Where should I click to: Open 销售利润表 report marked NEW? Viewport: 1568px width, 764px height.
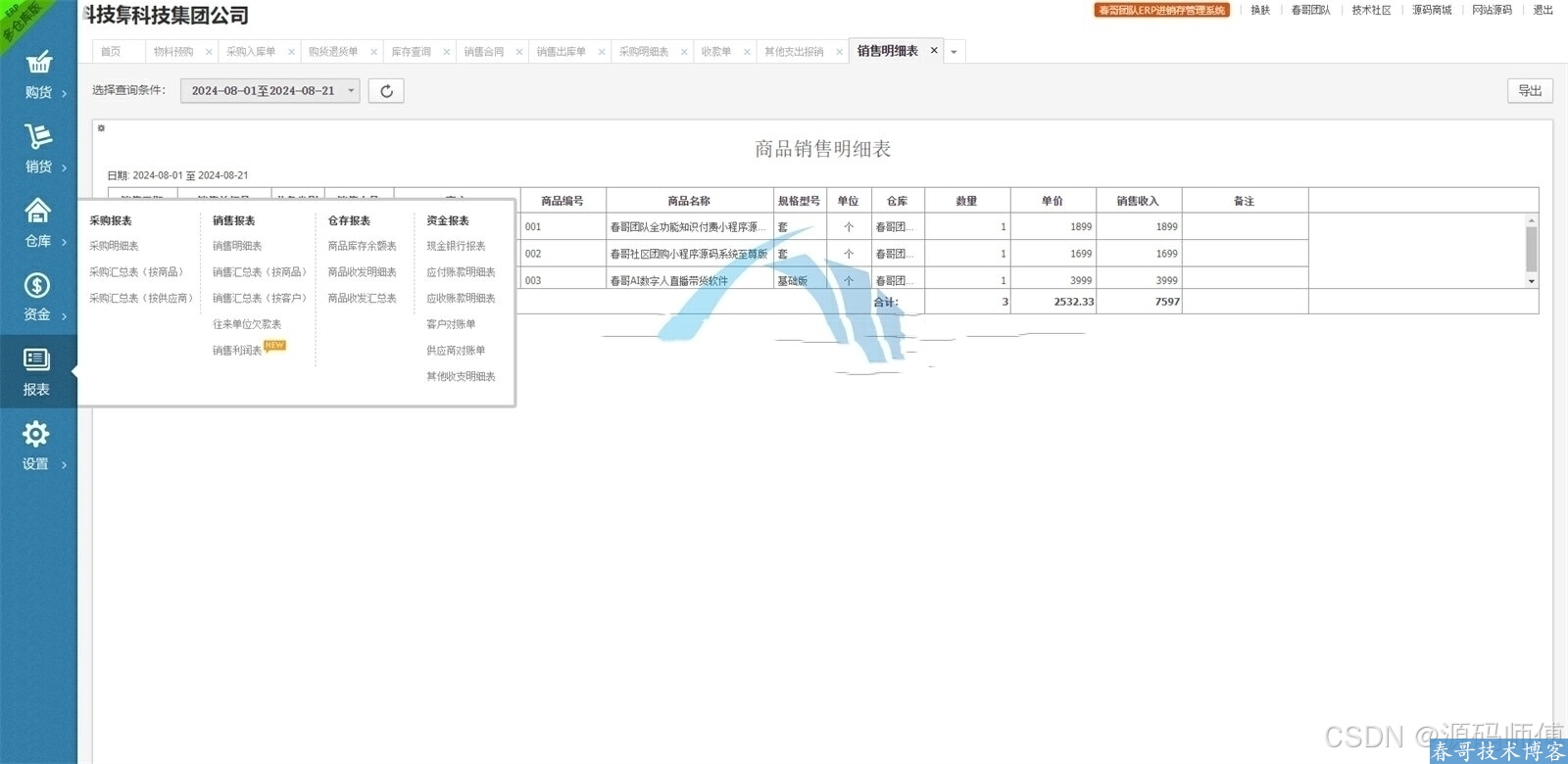click(x=237, y=351)
